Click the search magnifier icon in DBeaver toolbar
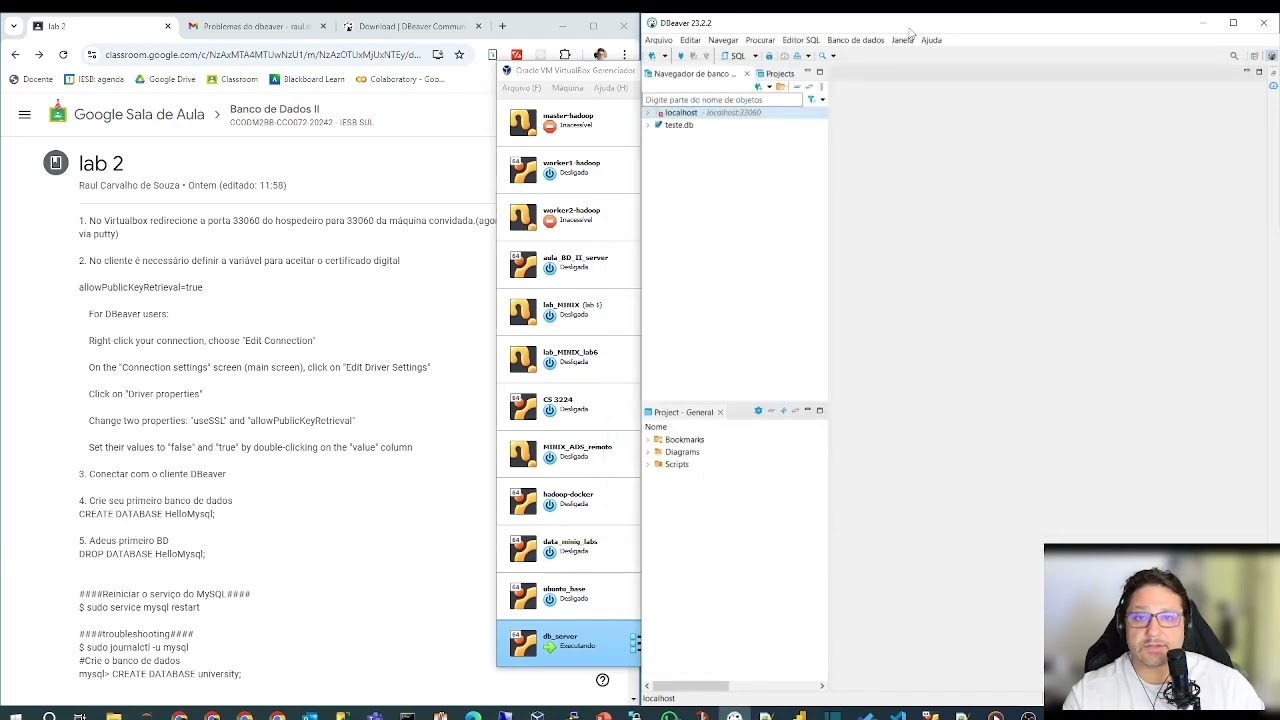The width and height of the screenshot is (1280, 720). coord(822,56)
